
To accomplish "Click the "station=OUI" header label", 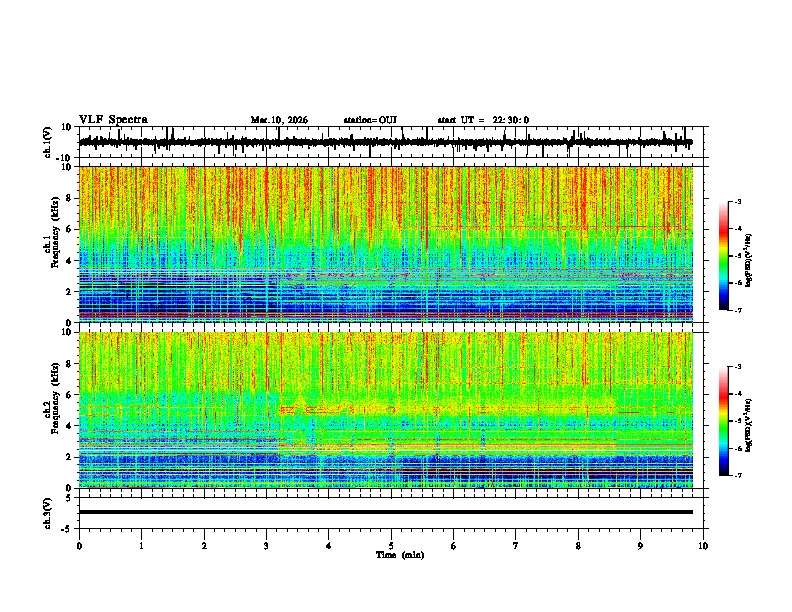I will (370, 120).
